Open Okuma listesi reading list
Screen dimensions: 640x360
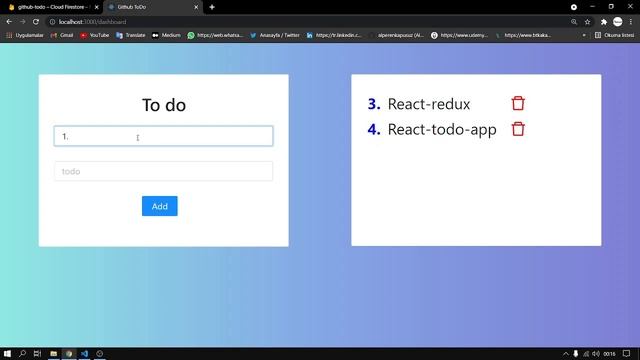(614, 35)
